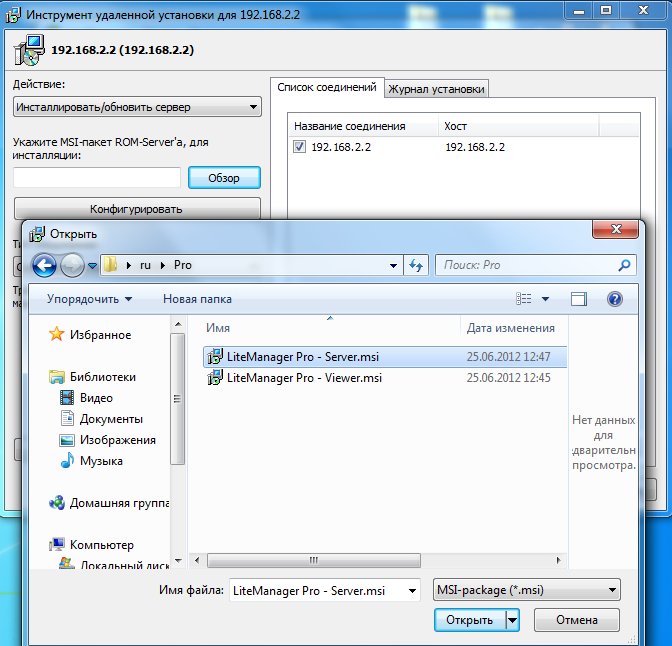The image size is (672, 646).
Task: Click date '25.06.2012 12:45' of Viewer.msi
Action: pyautogui.click(x=508, y=378)
